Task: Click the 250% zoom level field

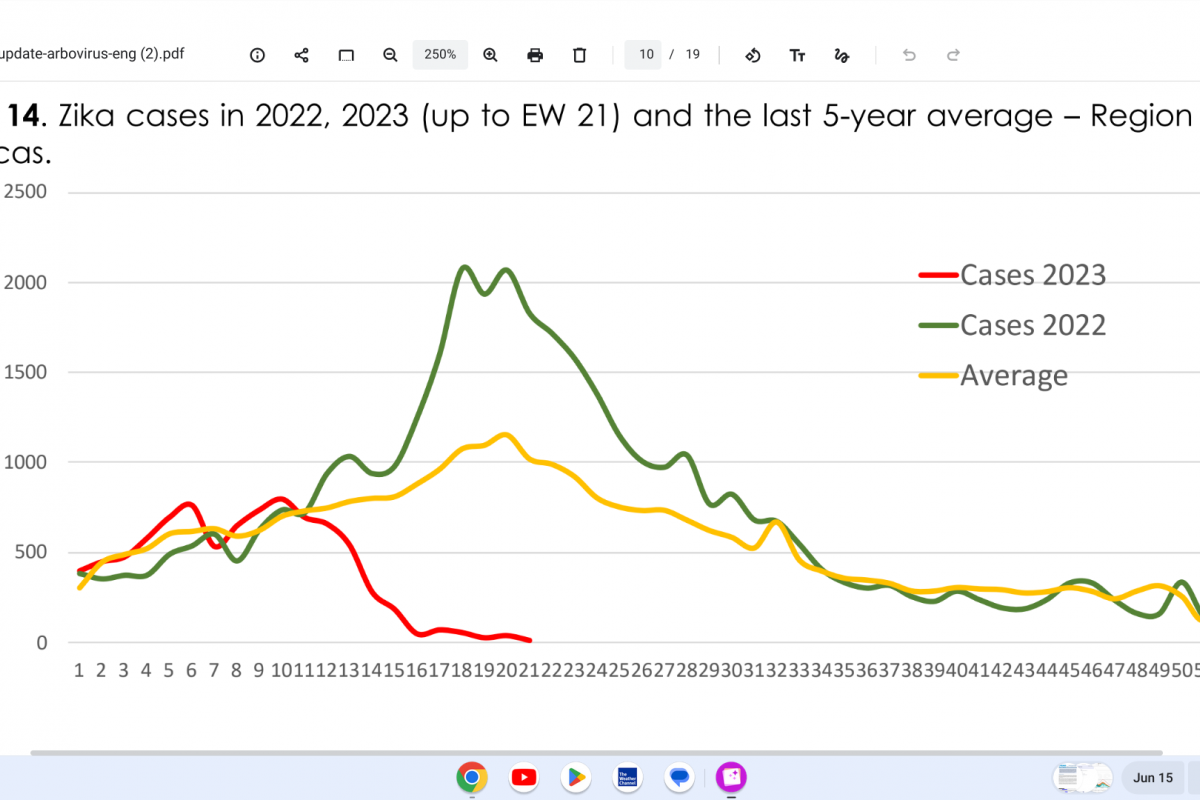Action: (440, 55)
